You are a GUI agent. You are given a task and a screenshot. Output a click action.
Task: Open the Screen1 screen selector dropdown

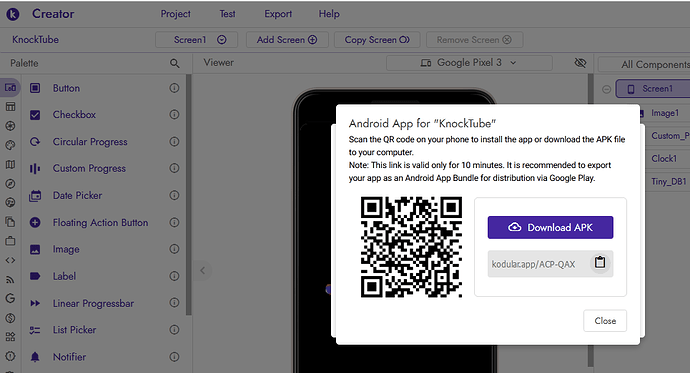coord(196,40)
